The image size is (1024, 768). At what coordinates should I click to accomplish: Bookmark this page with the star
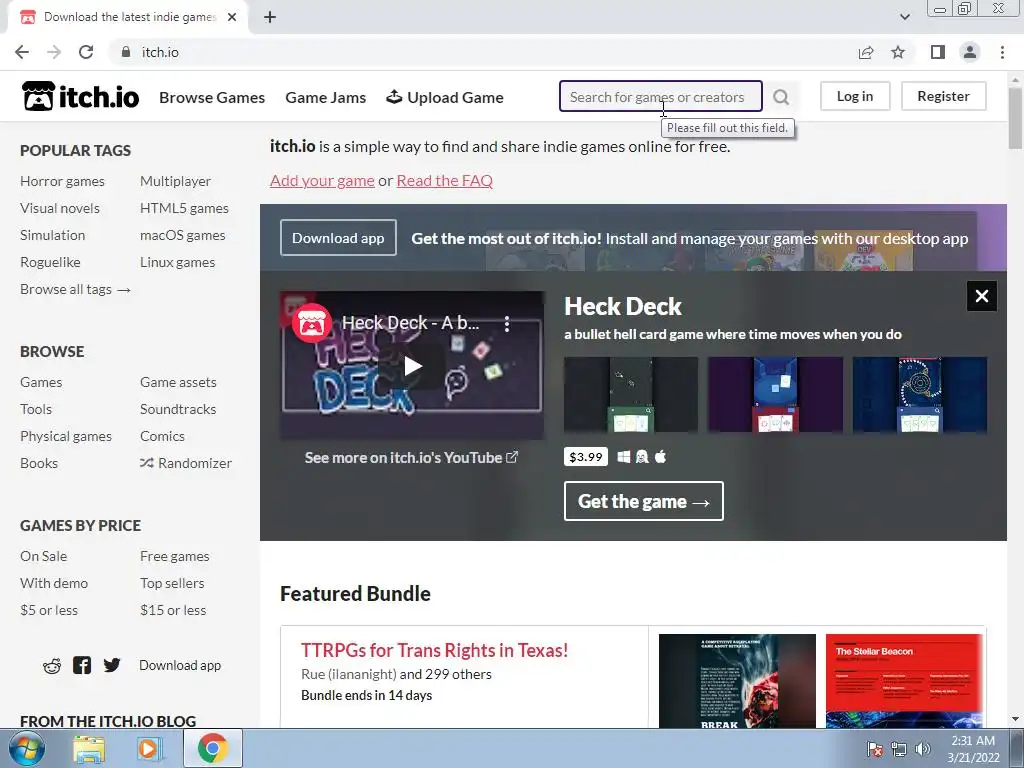click(899, 52)
